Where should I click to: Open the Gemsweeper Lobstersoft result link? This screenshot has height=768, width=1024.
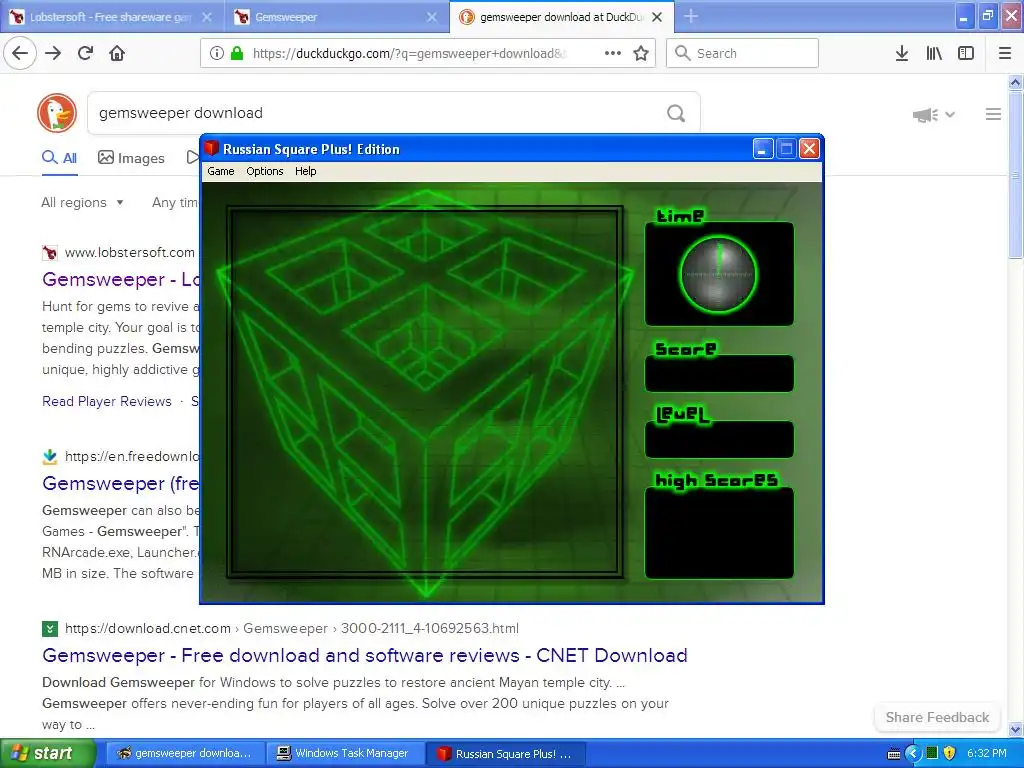click(121, 280)
